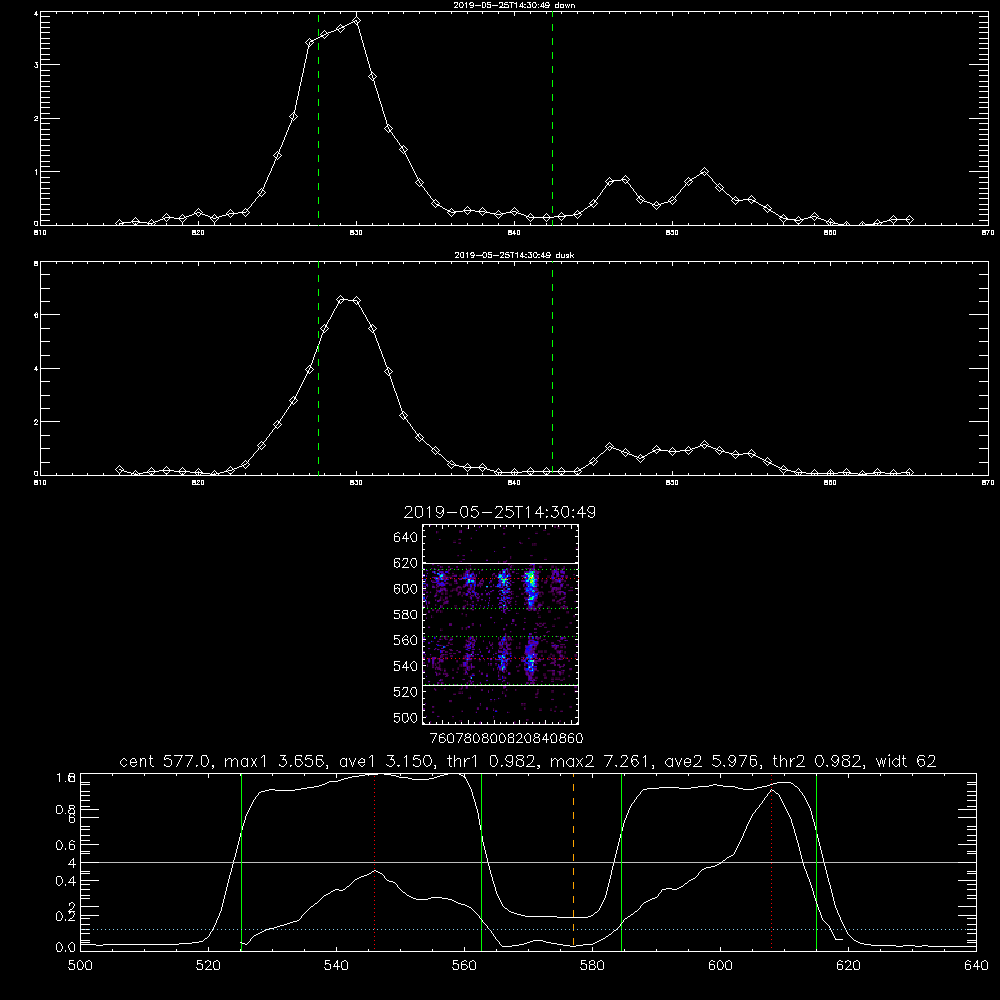Click the dawn plot title text
This screenshot has width=1000, height=1000.
click(x=514, y=5)
